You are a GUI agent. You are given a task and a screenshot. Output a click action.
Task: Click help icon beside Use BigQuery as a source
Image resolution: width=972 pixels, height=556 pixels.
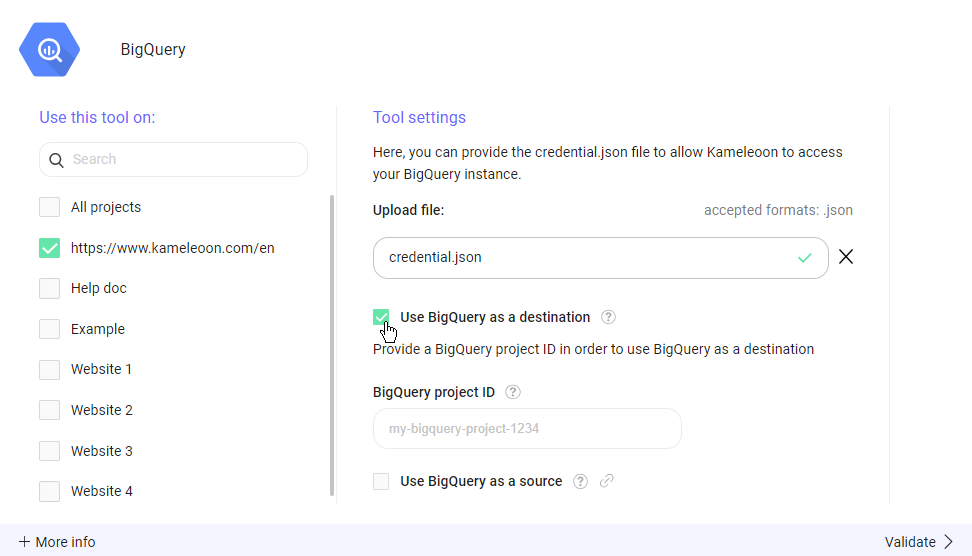580,481
